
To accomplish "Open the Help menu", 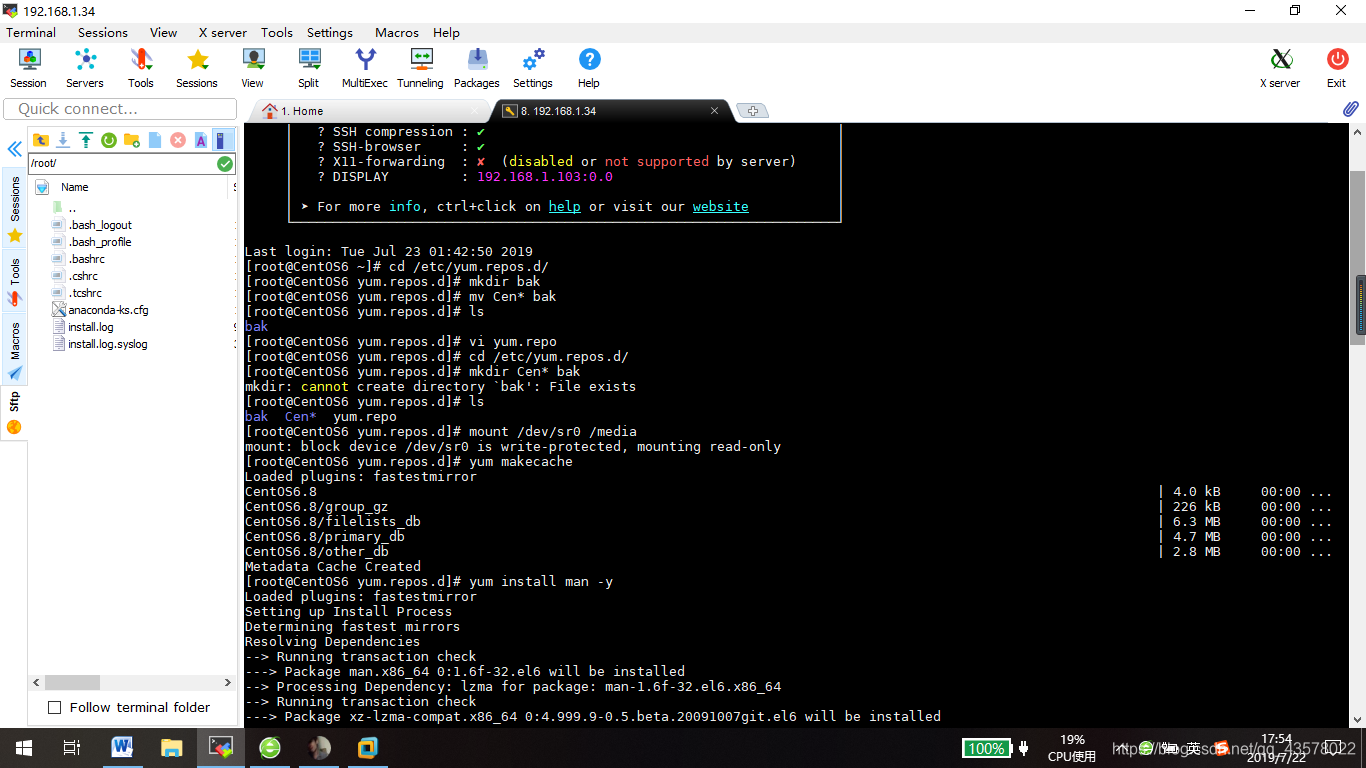I will 447,32.
